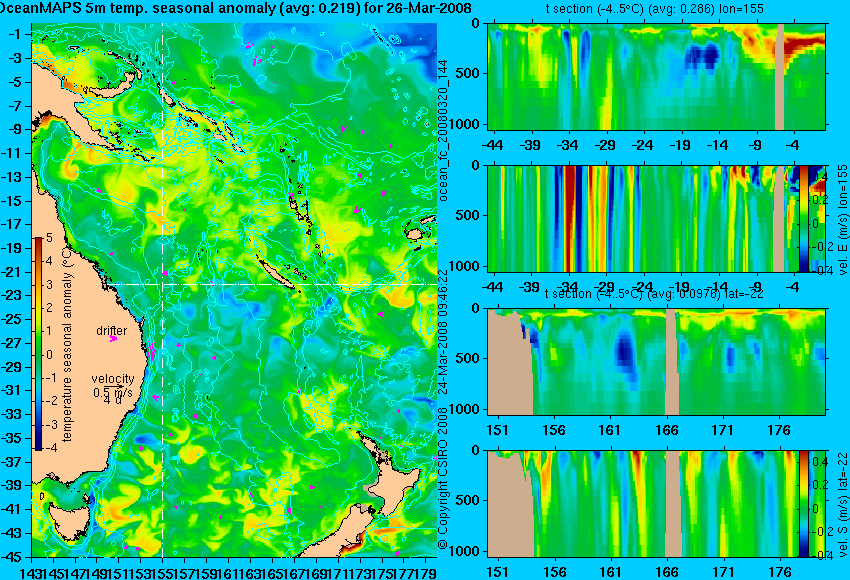Select the magenta drifter marker in the legend

pos(113,339)
